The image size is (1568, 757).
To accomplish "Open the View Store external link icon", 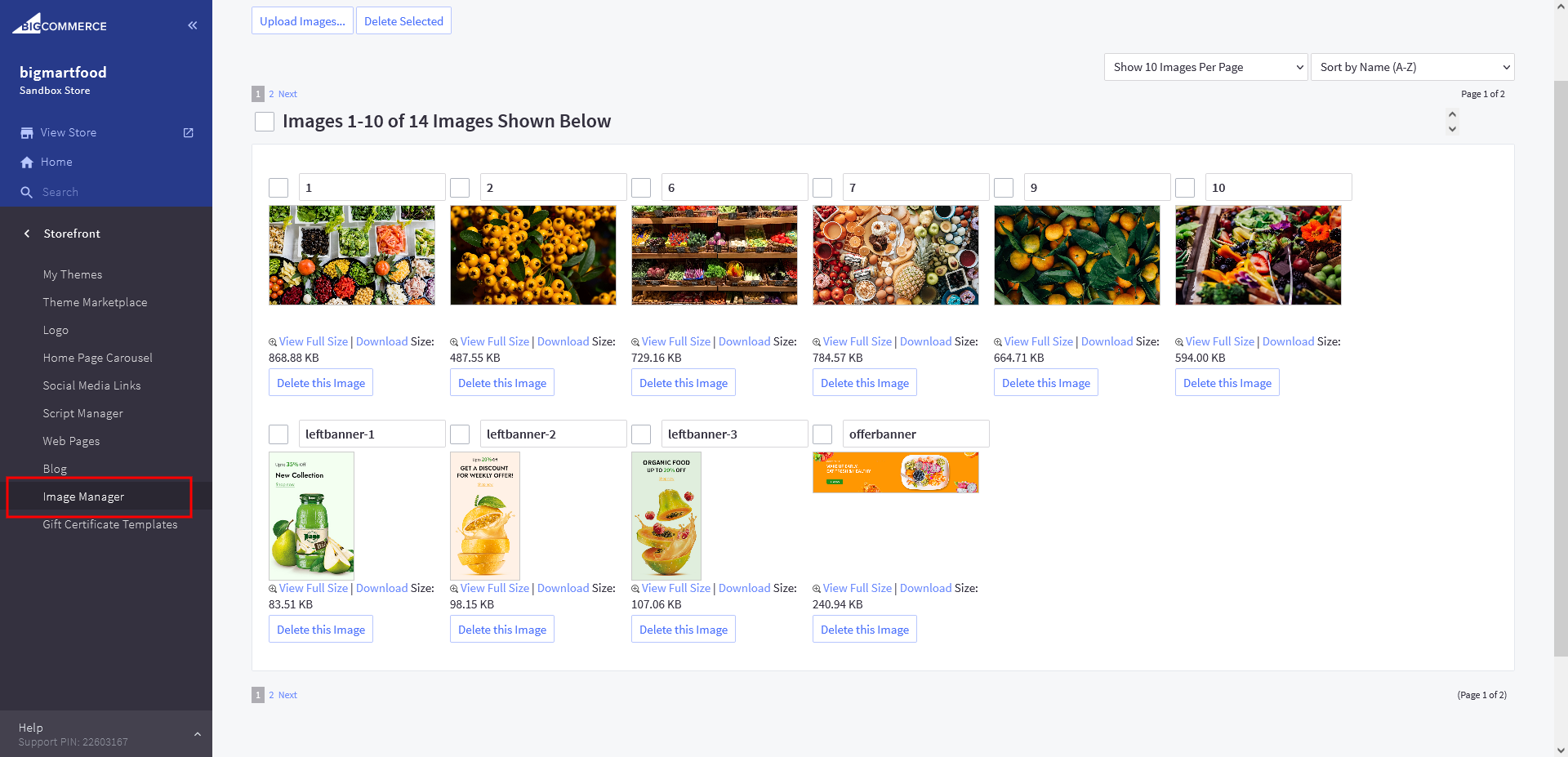I will coord(189,132).
